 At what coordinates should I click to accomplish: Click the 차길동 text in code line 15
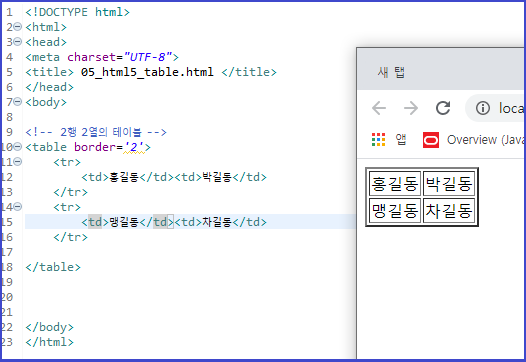tap(217, 222)
